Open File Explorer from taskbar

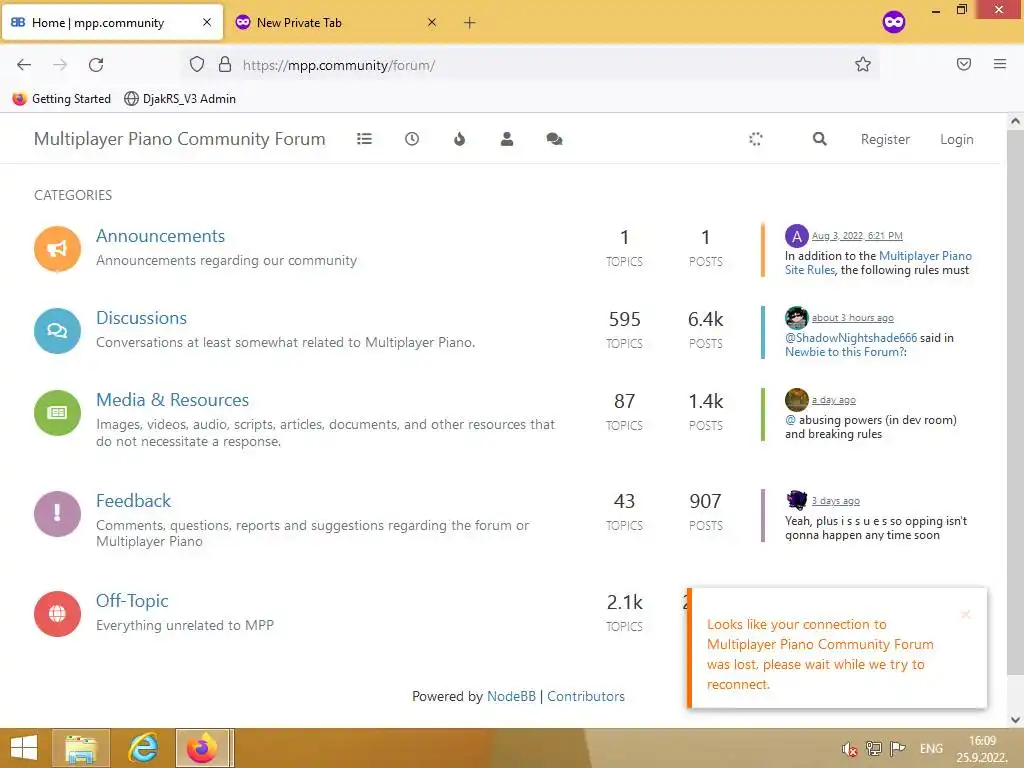80,748
